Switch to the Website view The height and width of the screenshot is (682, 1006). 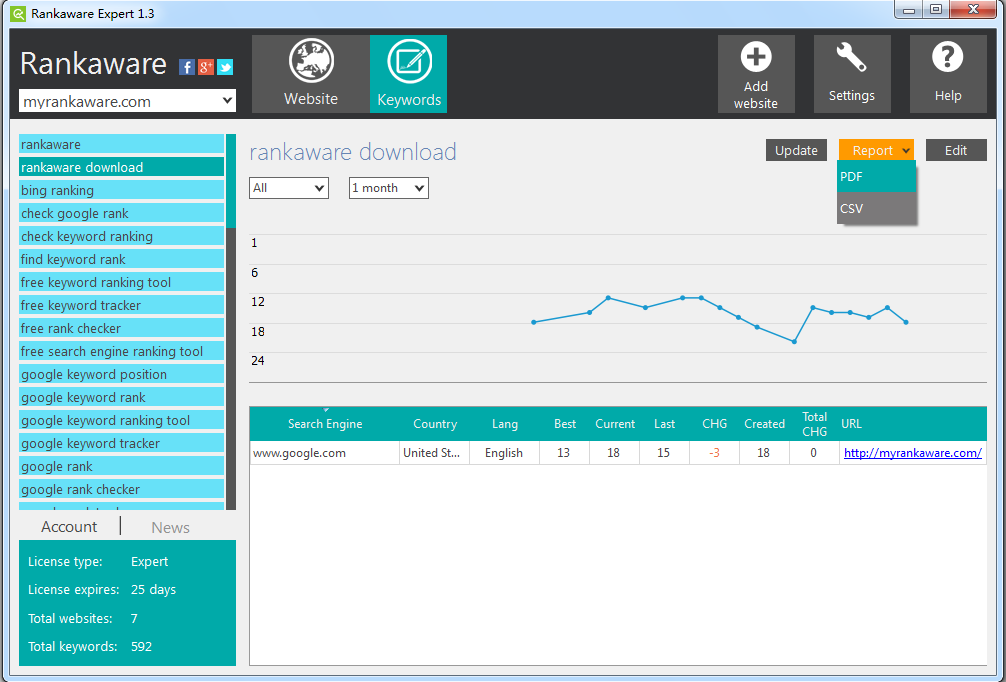(311, 74)
